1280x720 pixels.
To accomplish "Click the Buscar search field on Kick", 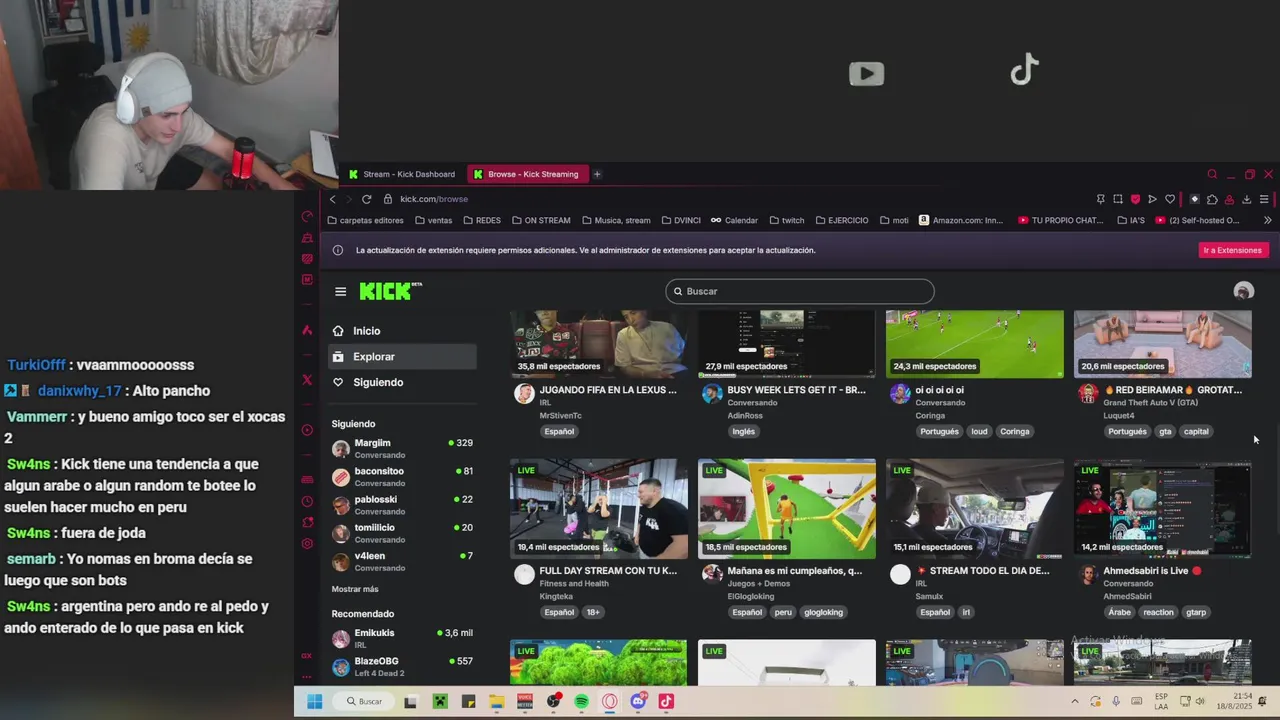I will (800, 291).
